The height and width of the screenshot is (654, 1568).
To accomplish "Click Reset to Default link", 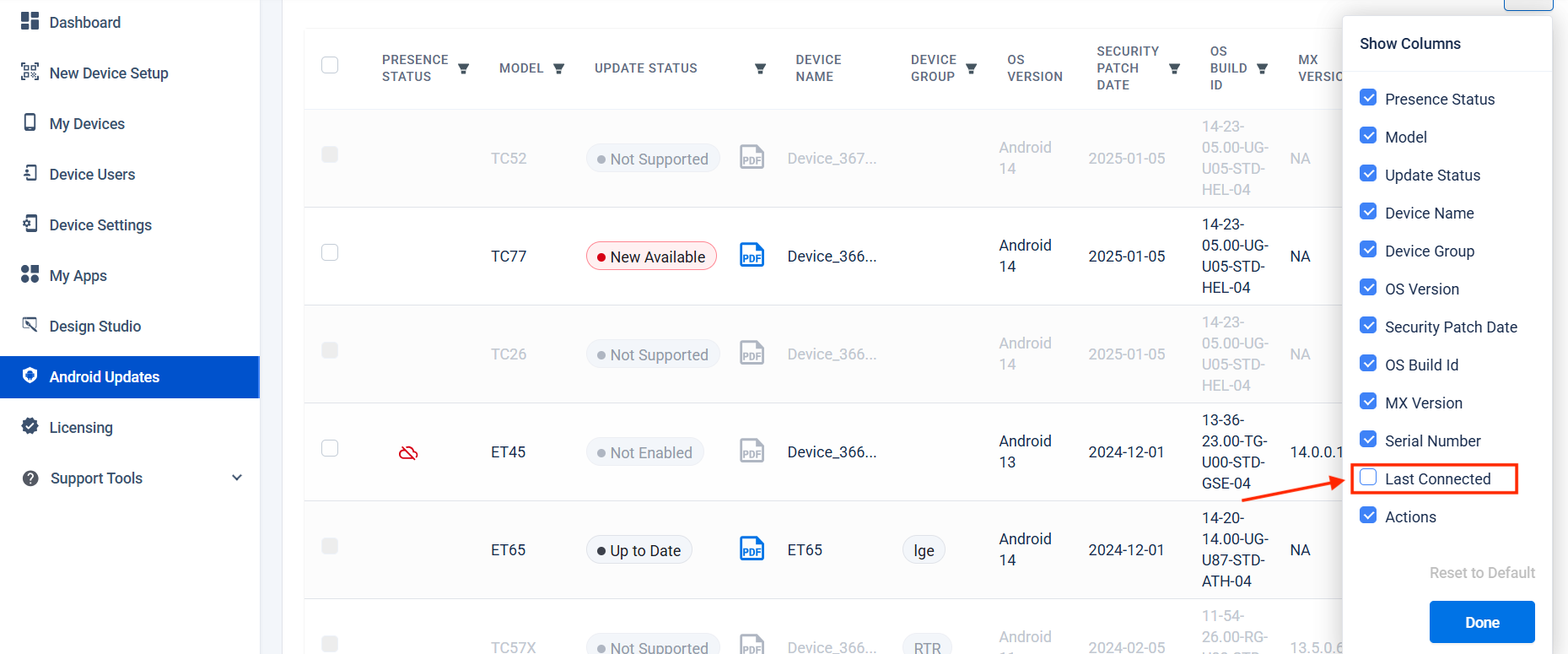I will (1481, 573).
